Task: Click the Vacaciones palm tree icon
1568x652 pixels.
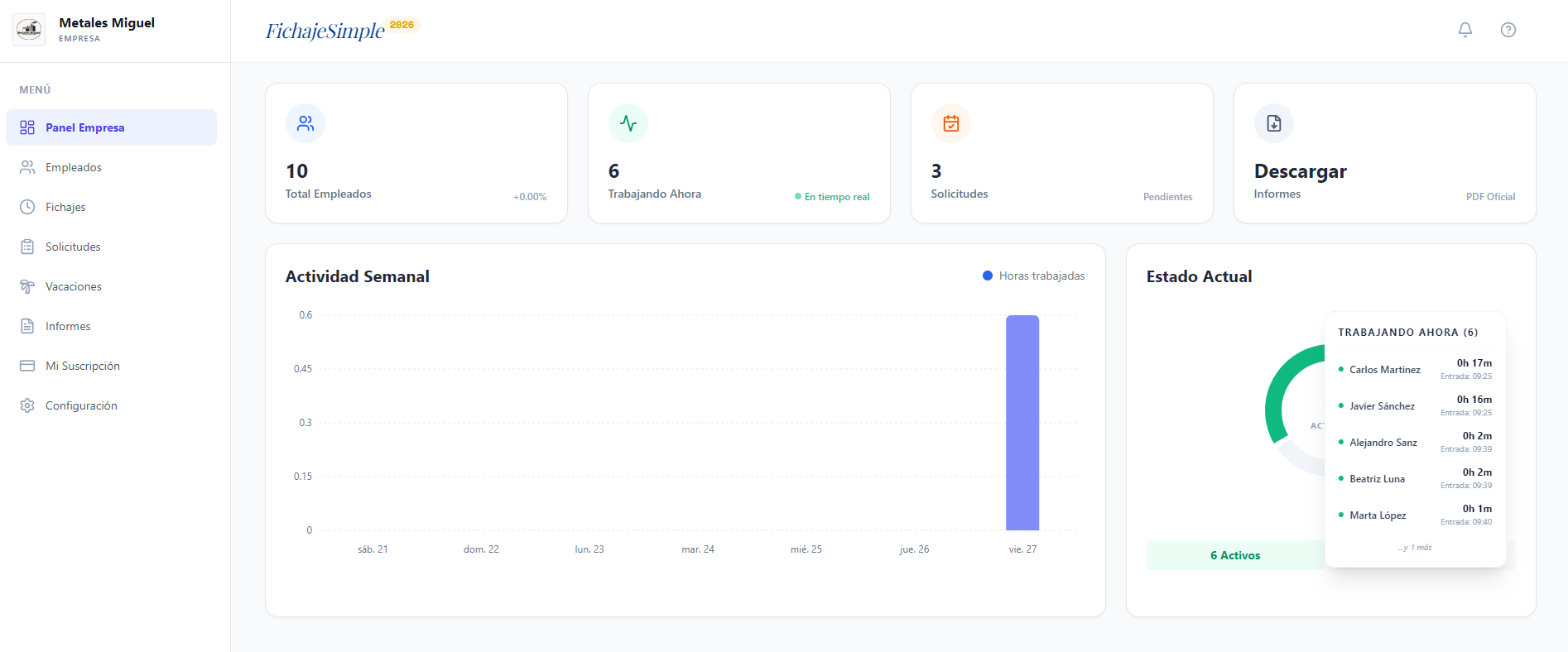Action: [x=27, y=286]
